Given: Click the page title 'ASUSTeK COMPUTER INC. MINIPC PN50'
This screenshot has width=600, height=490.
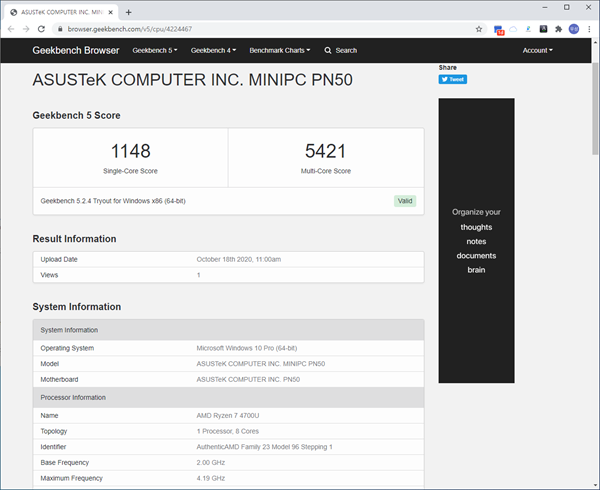Looking at the screenshot, I should 192,80.
